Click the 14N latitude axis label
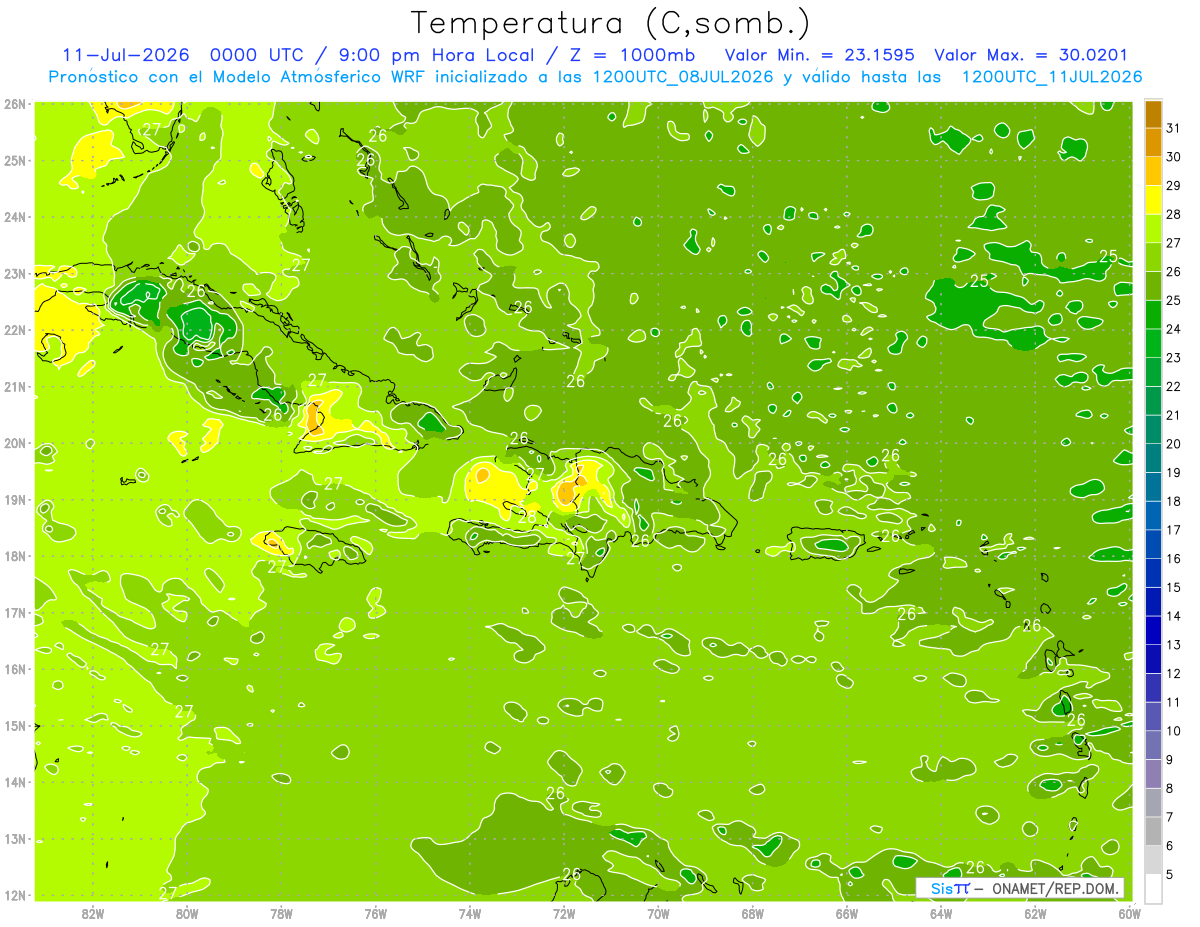1200x927 pixels. [14, 782]
